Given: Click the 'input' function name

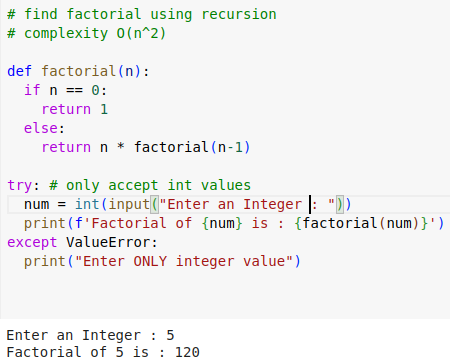Looking at the screenshot, I should tap(129, 204).
